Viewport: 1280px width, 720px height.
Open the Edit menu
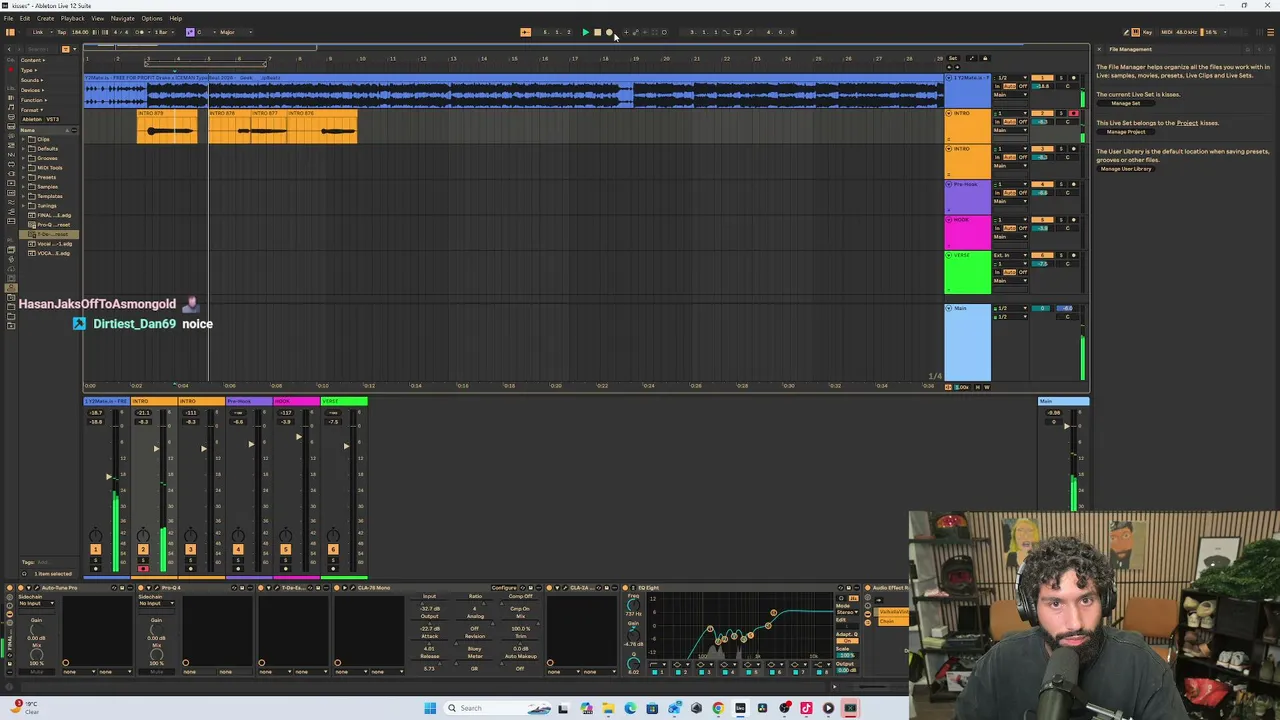coord(24,18)
